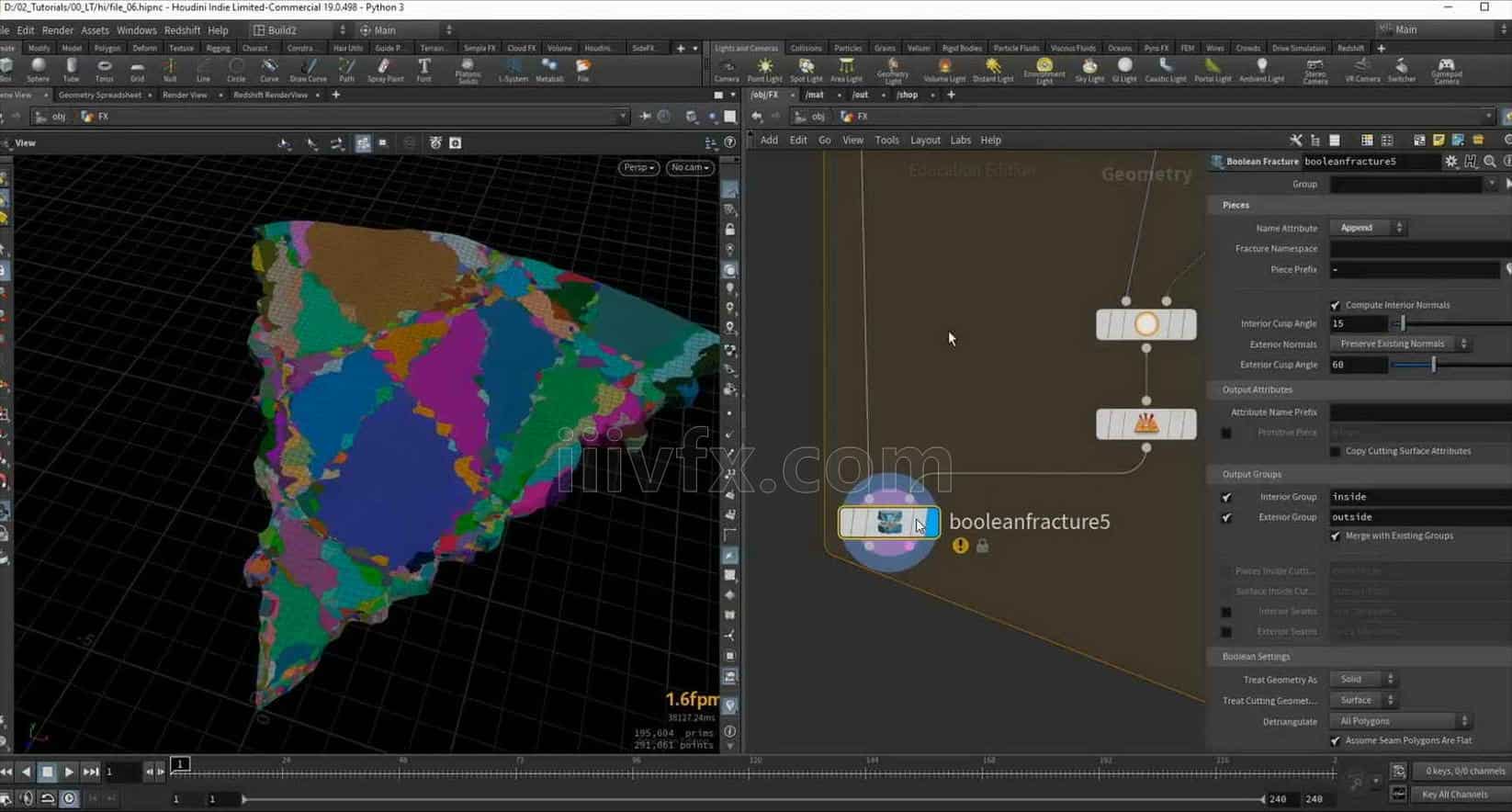Select the Spray Paint tool
The image size is (1512, 812).
point(385,70)
